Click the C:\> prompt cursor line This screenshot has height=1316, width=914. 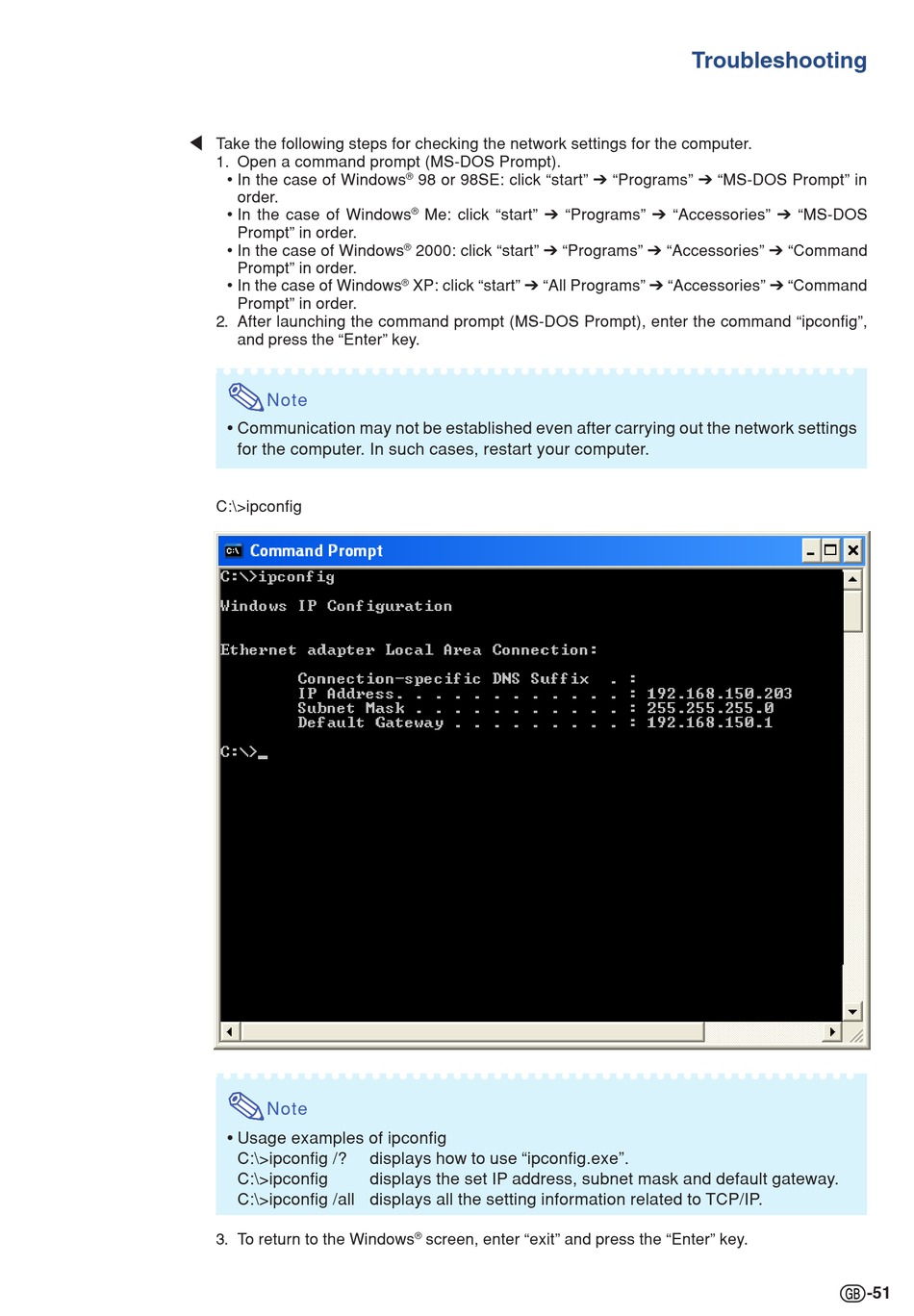pyautogui.click(x=243, y=752)
